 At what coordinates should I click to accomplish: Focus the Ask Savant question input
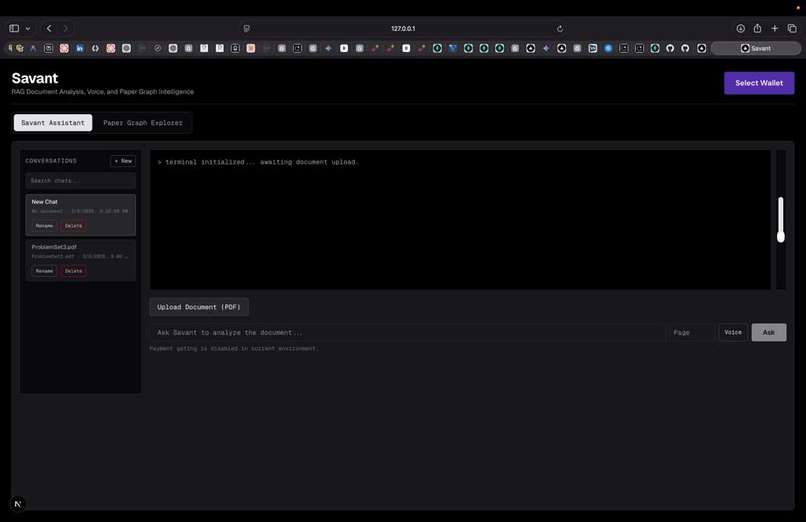tap(407, 332)
